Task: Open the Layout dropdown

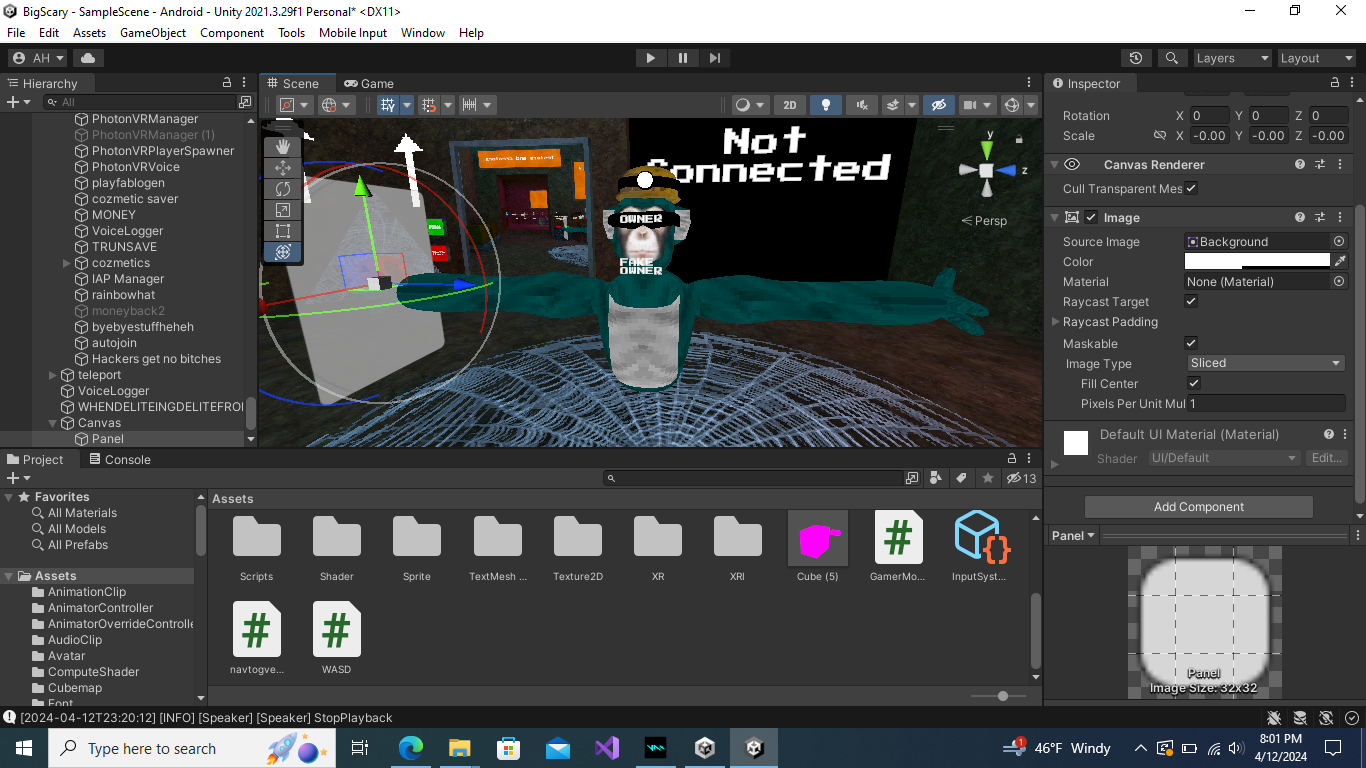Action: [1317, 58]
